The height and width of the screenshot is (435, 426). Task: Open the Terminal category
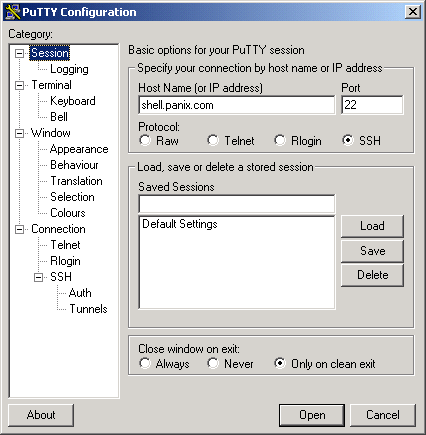pos(51,85)
